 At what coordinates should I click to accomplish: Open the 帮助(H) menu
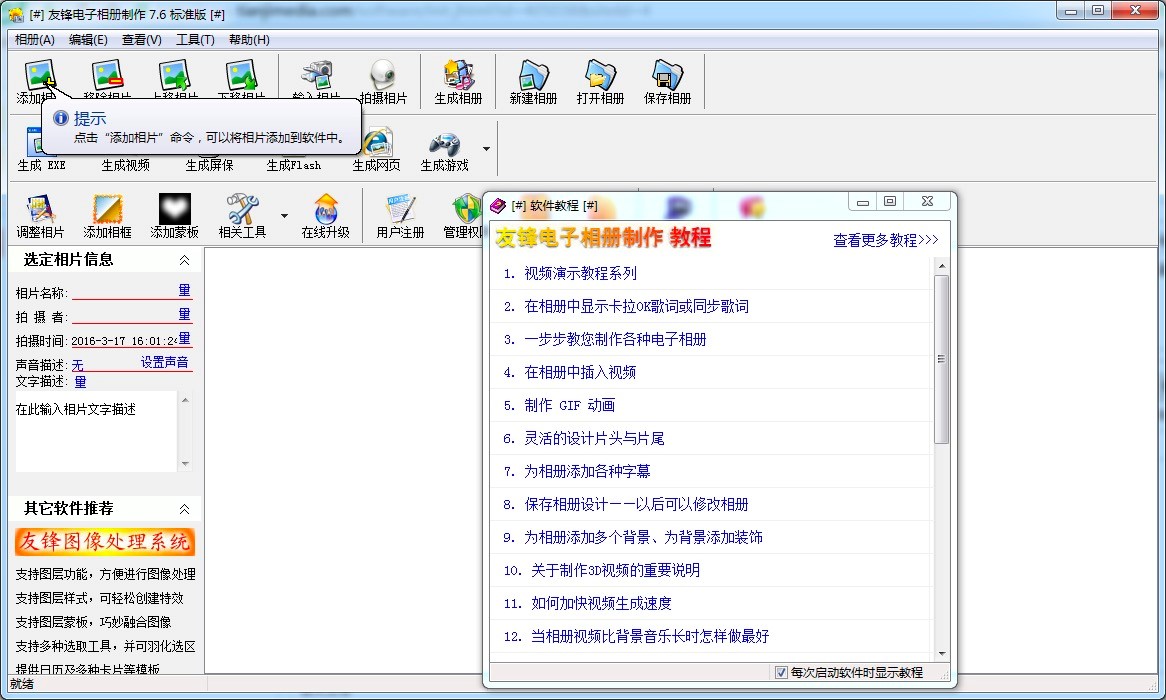pos(249,39)
